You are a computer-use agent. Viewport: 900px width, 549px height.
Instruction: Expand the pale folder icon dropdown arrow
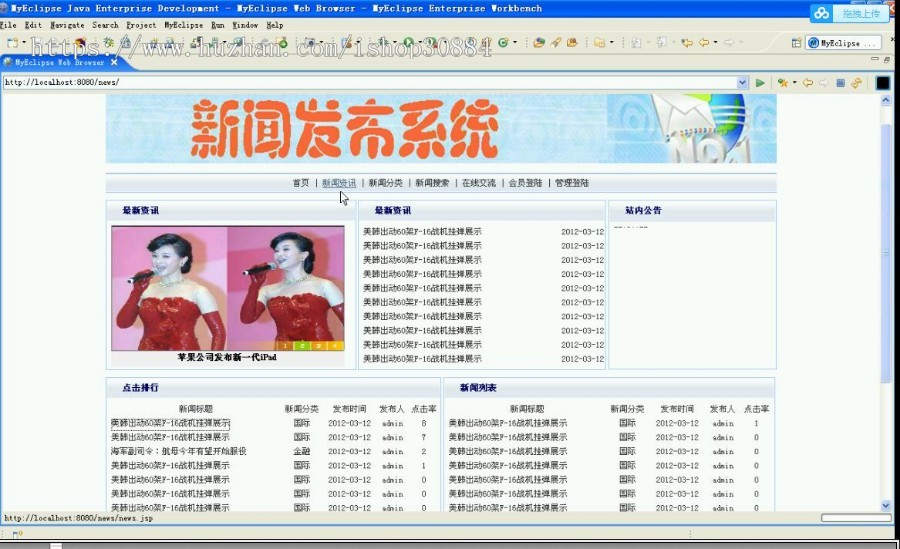[x=611, y=42]
